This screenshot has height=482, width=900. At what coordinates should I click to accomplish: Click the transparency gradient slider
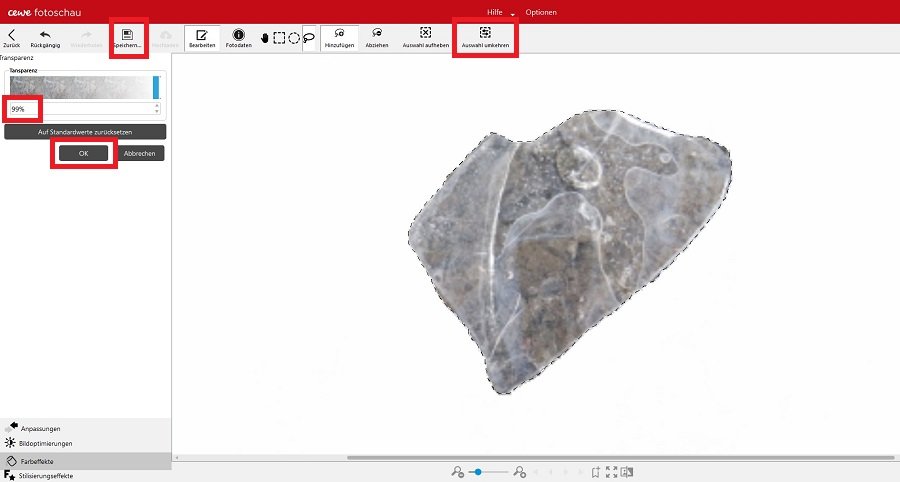[x=84, y=87]
